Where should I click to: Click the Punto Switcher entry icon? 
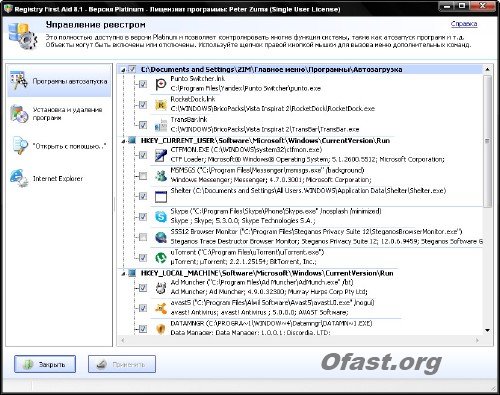coord(161,84)
